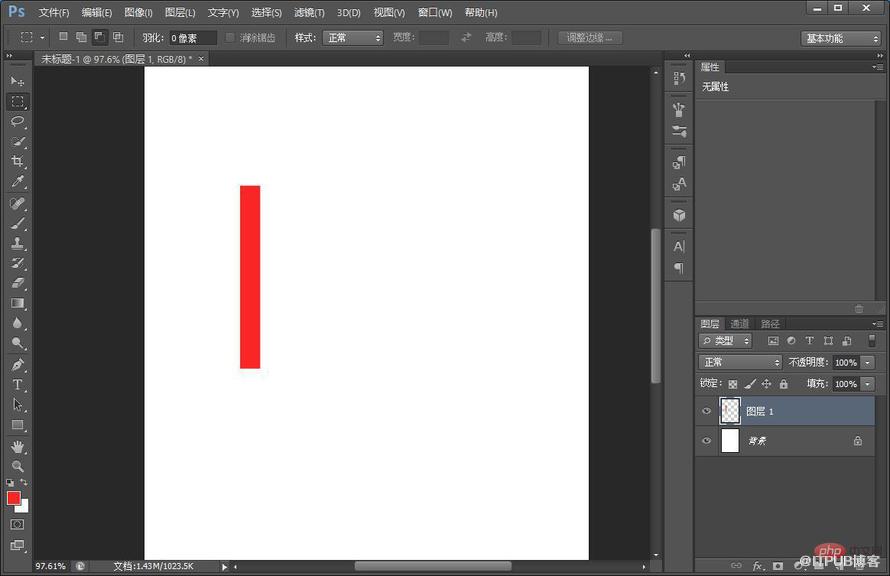This screenshot has width=890, height=576.
Task: Switch to the 路径 tab
Action: [x=770, y=324]
